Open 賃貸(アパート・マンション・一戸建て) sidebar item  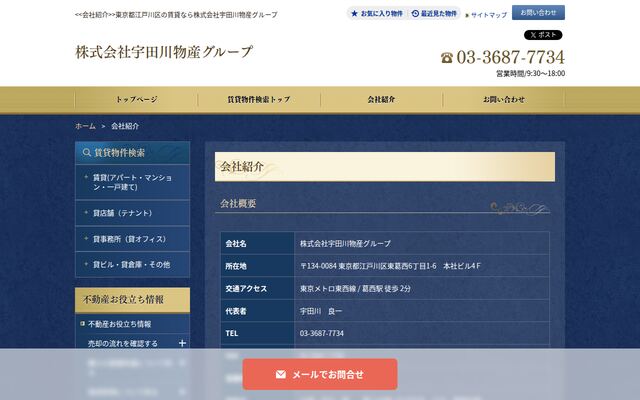[x=133, y=182]
